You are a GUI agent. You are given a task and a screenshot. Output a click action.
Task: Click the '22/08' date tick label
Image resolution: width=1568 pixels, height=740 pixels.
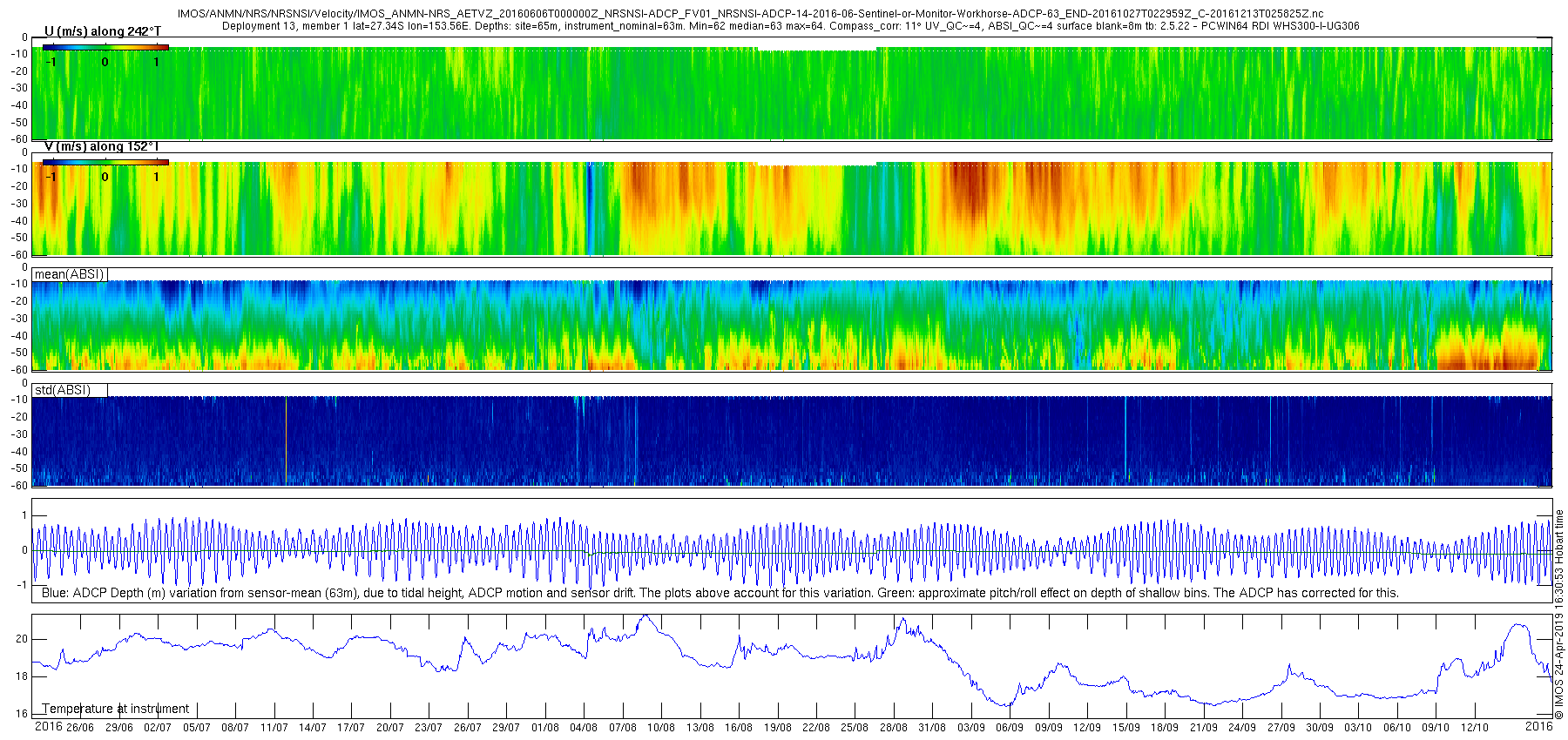[x=816, y=728]
